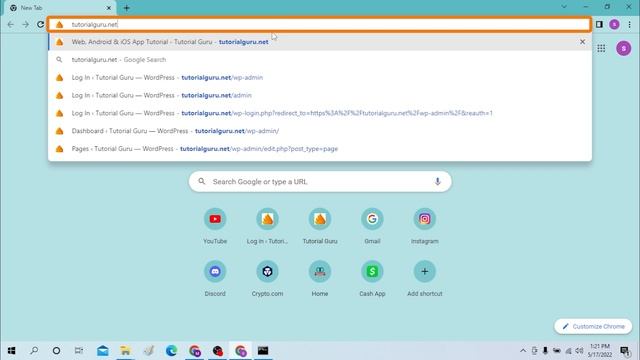The width and height of the screenshot is (640, 360).
Task: Open the large Google account avatar
Action: click(x=624, y=49)
